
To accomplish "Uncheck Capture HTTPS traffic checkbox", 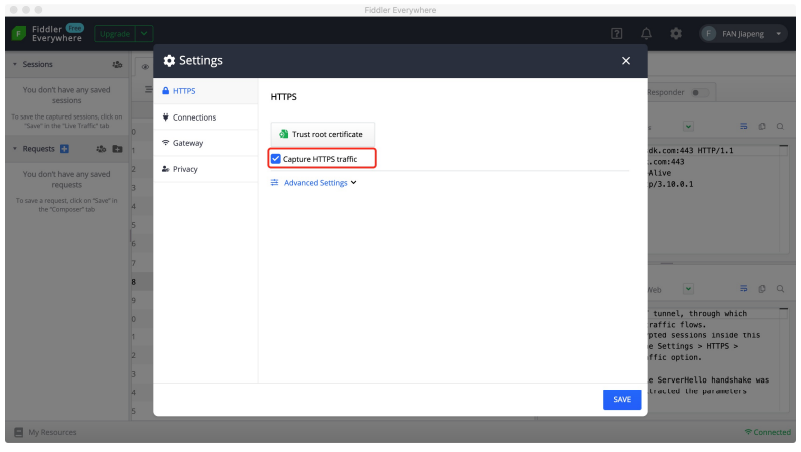I will pyautogui.click(x=276, y=159).
